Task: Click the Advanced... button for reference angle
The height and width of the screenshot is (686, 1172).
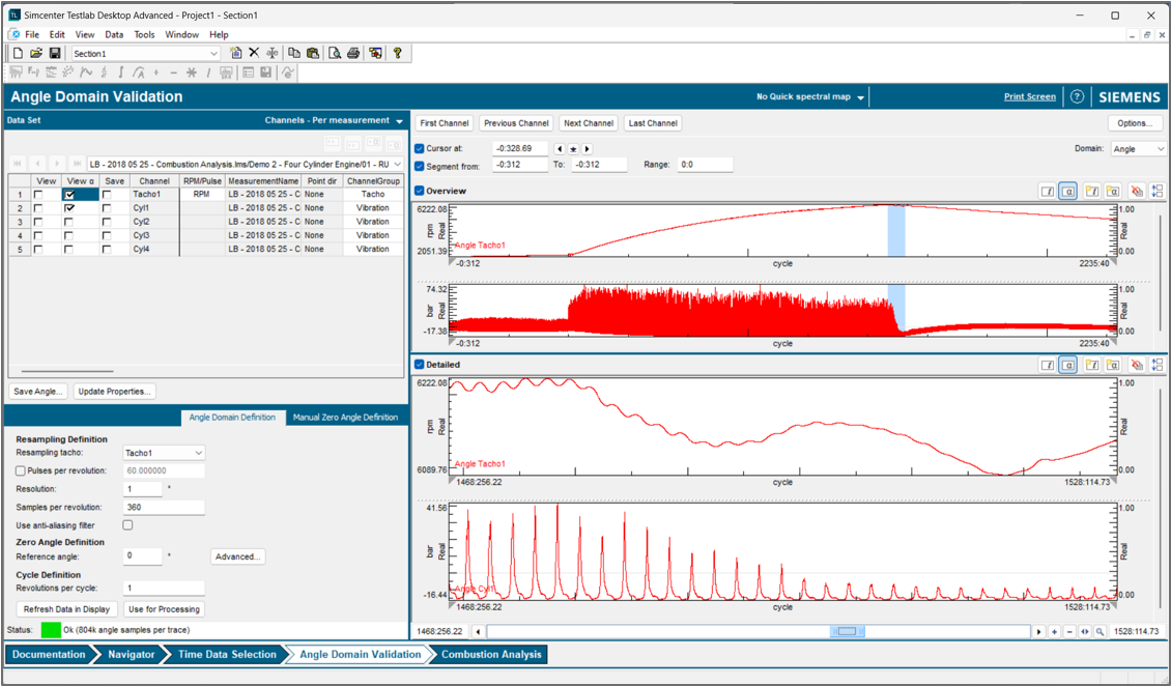Action: click(238, 557)
